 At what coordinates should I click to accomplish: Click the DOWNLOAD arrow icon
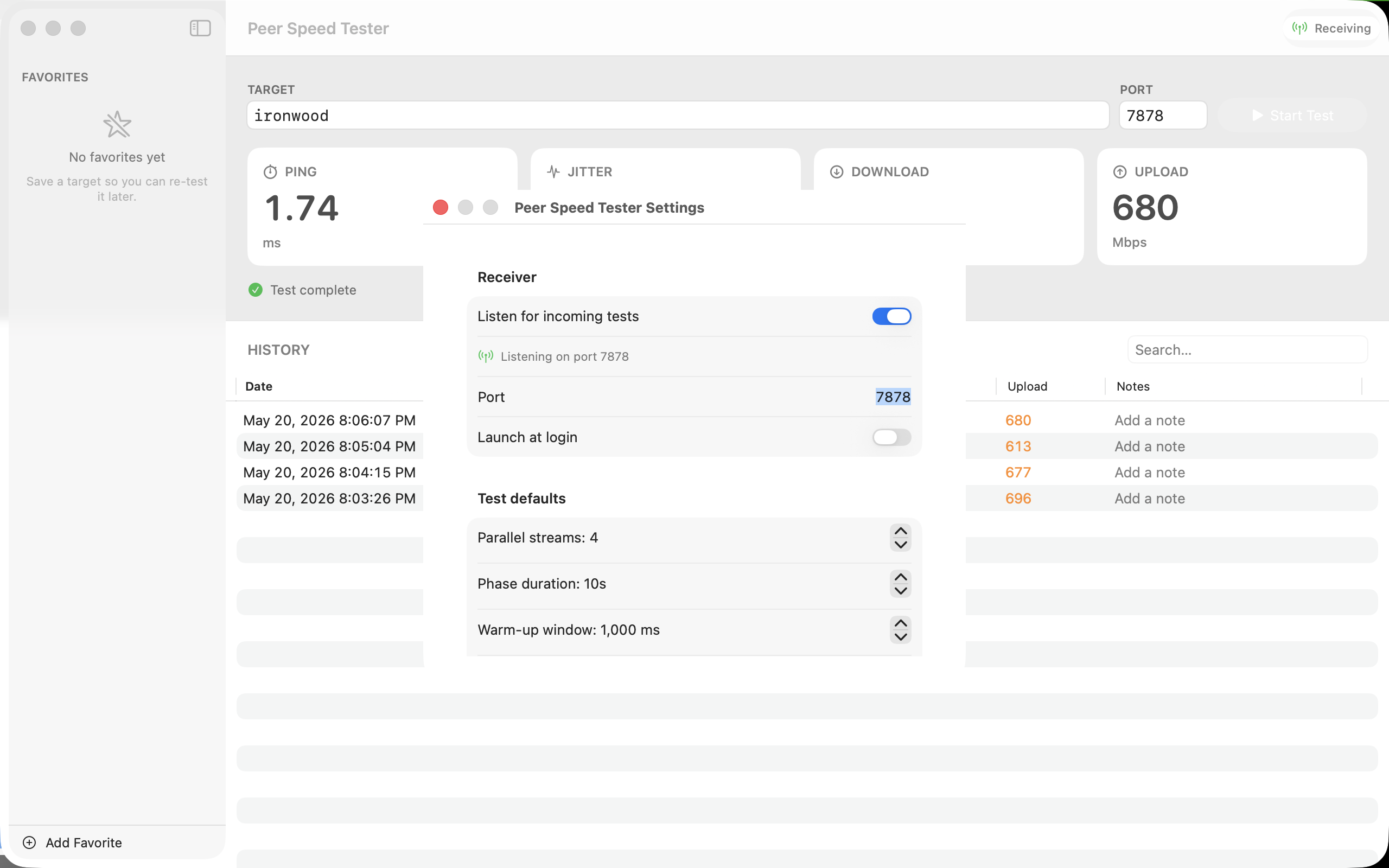tap(837, 171)
